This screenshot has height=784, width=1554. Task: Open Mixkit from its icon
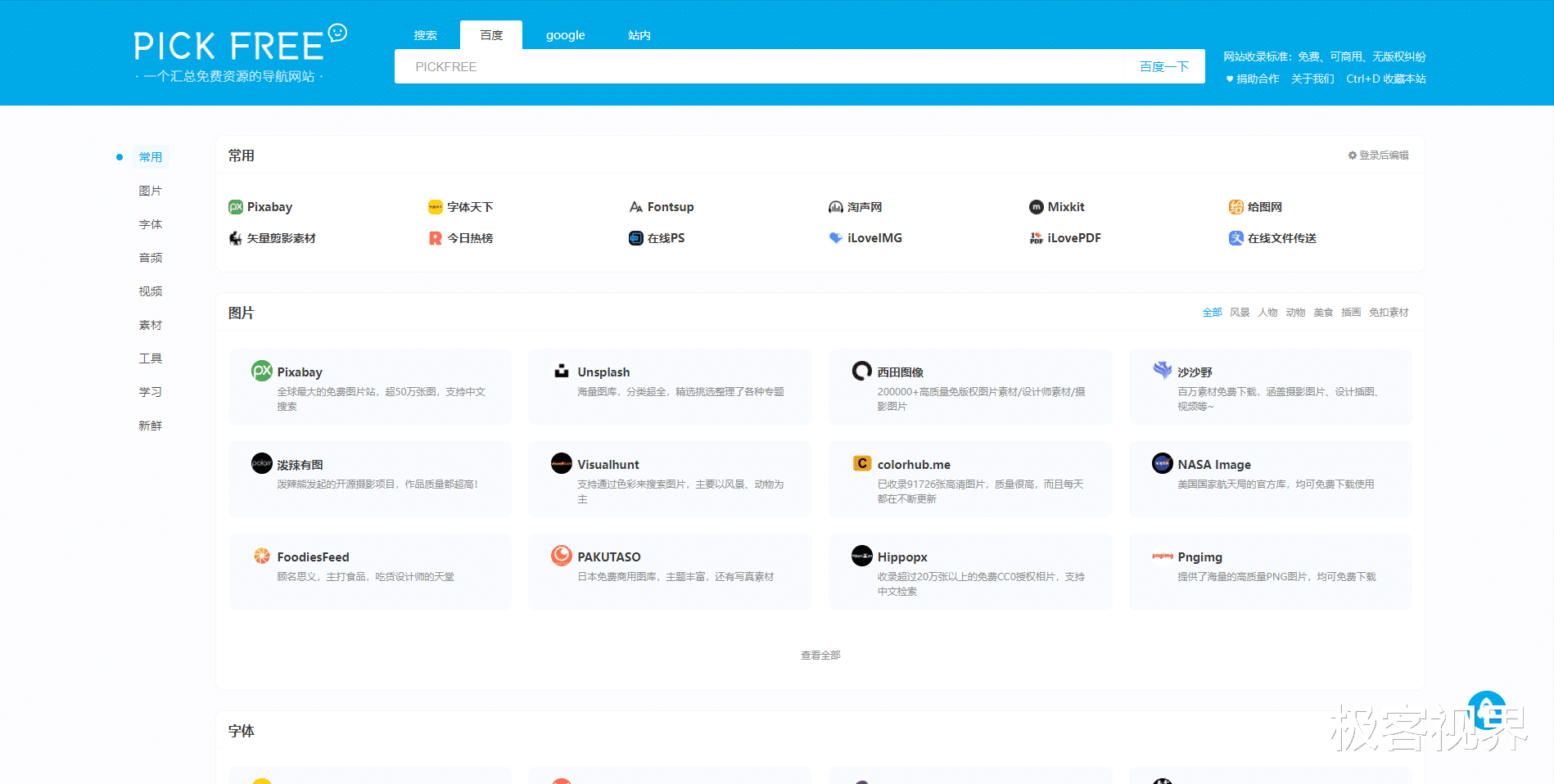coord(1035,206)
